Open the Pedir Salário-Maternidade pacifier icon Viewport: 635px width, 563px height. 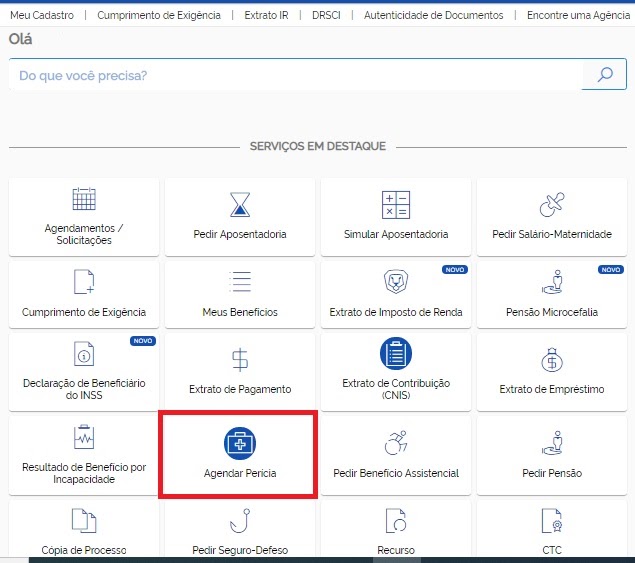tap(551, 204)
